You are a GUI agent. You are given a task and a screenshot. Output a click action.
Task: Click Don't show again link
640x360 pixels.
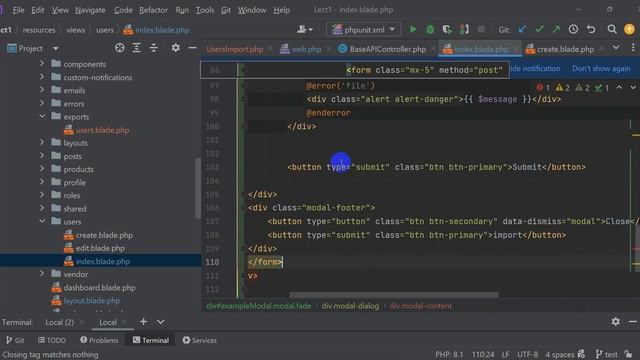point(601,69)
